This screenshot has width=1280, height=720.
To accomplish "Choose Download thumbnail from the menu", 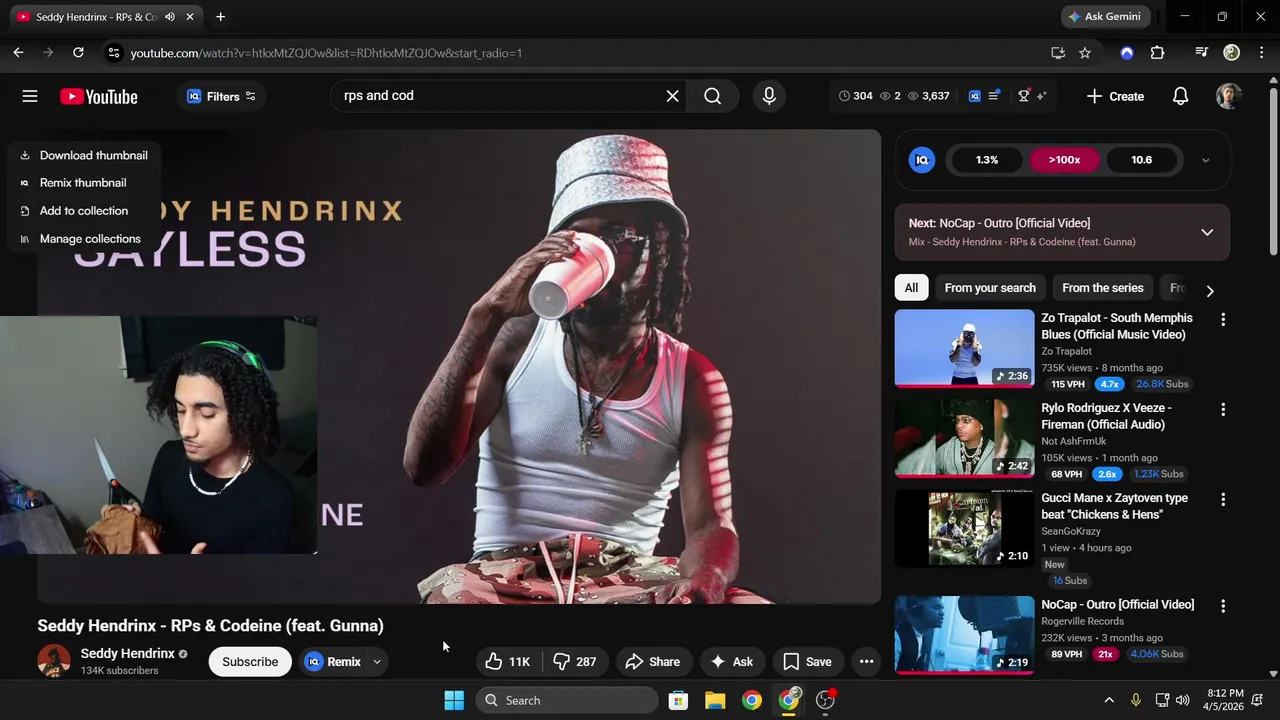I will point(84,155).
